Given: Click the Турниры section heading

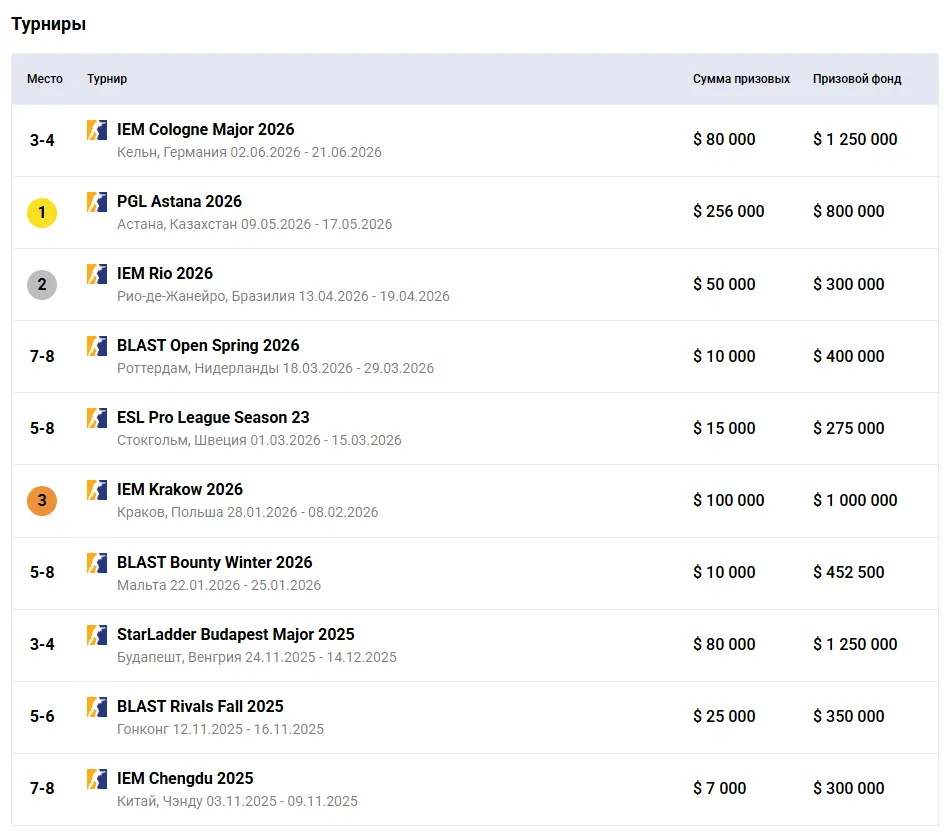Looking at the screenshot, I should tap(48, 24).
